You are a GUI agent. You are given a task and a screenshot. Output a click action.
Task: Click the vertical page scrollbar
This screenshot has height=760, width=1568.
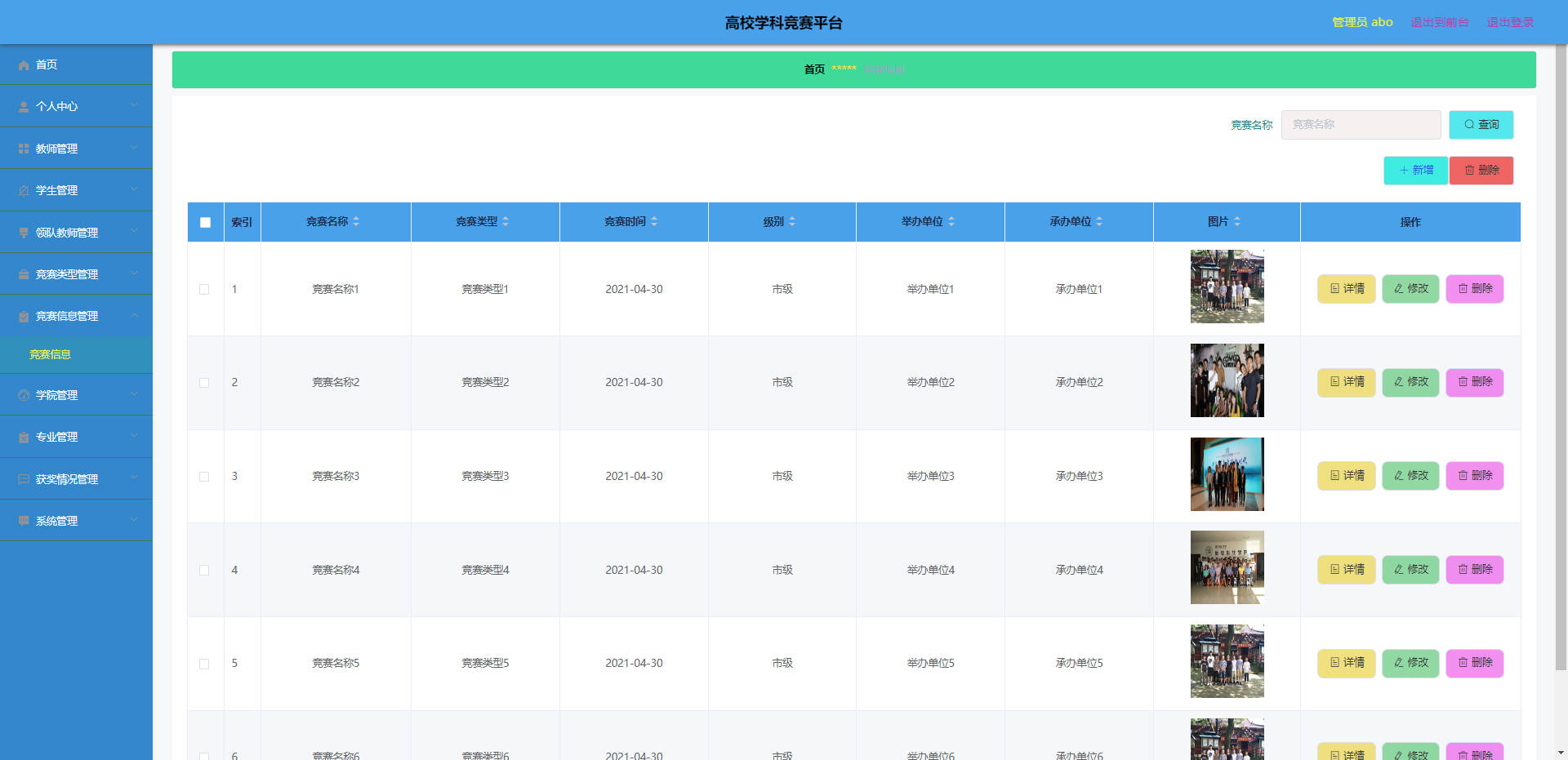click(1561, 359)
